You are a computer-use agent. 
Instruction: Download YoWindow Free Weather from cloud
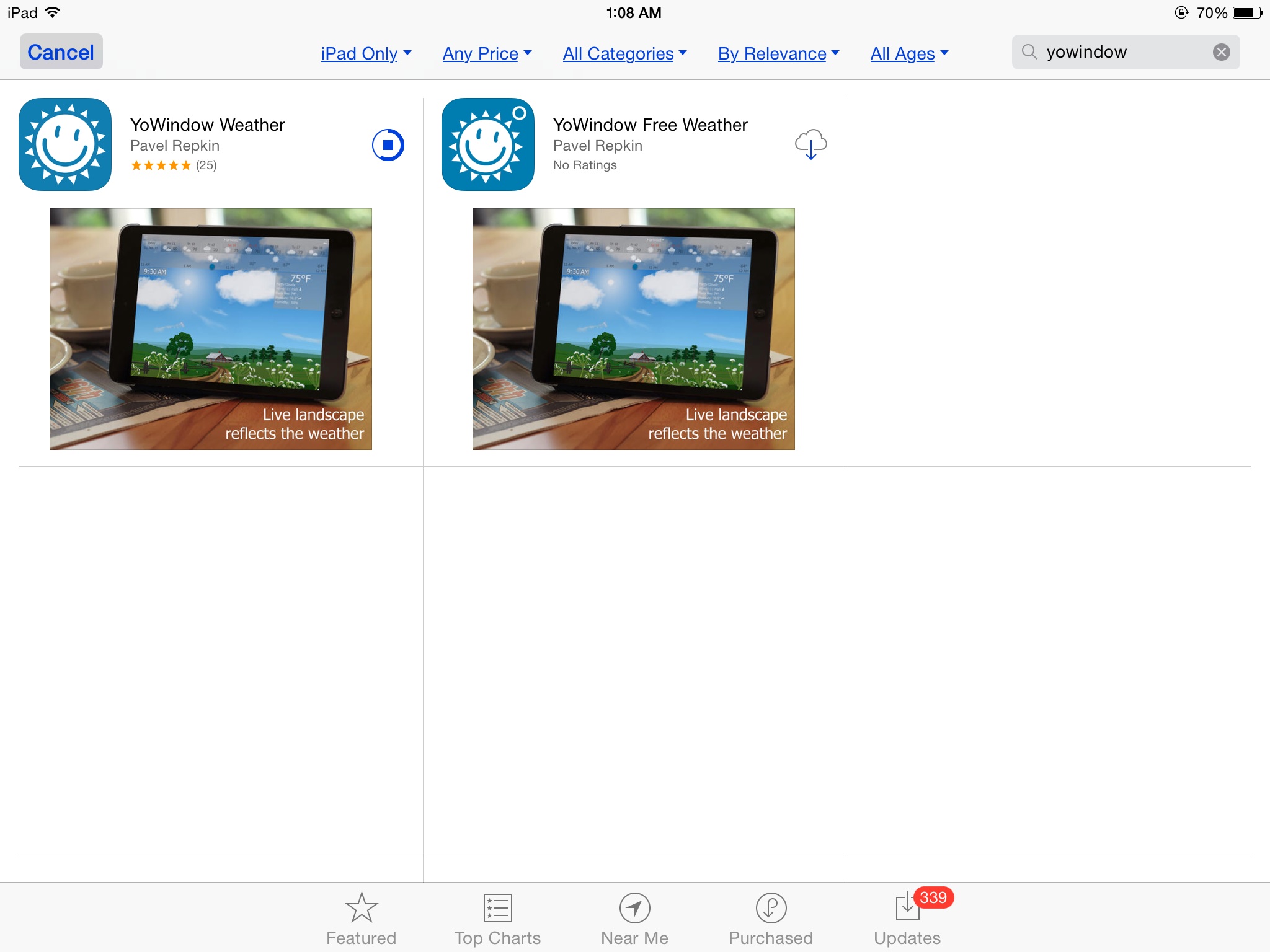(x=810, y=144)
